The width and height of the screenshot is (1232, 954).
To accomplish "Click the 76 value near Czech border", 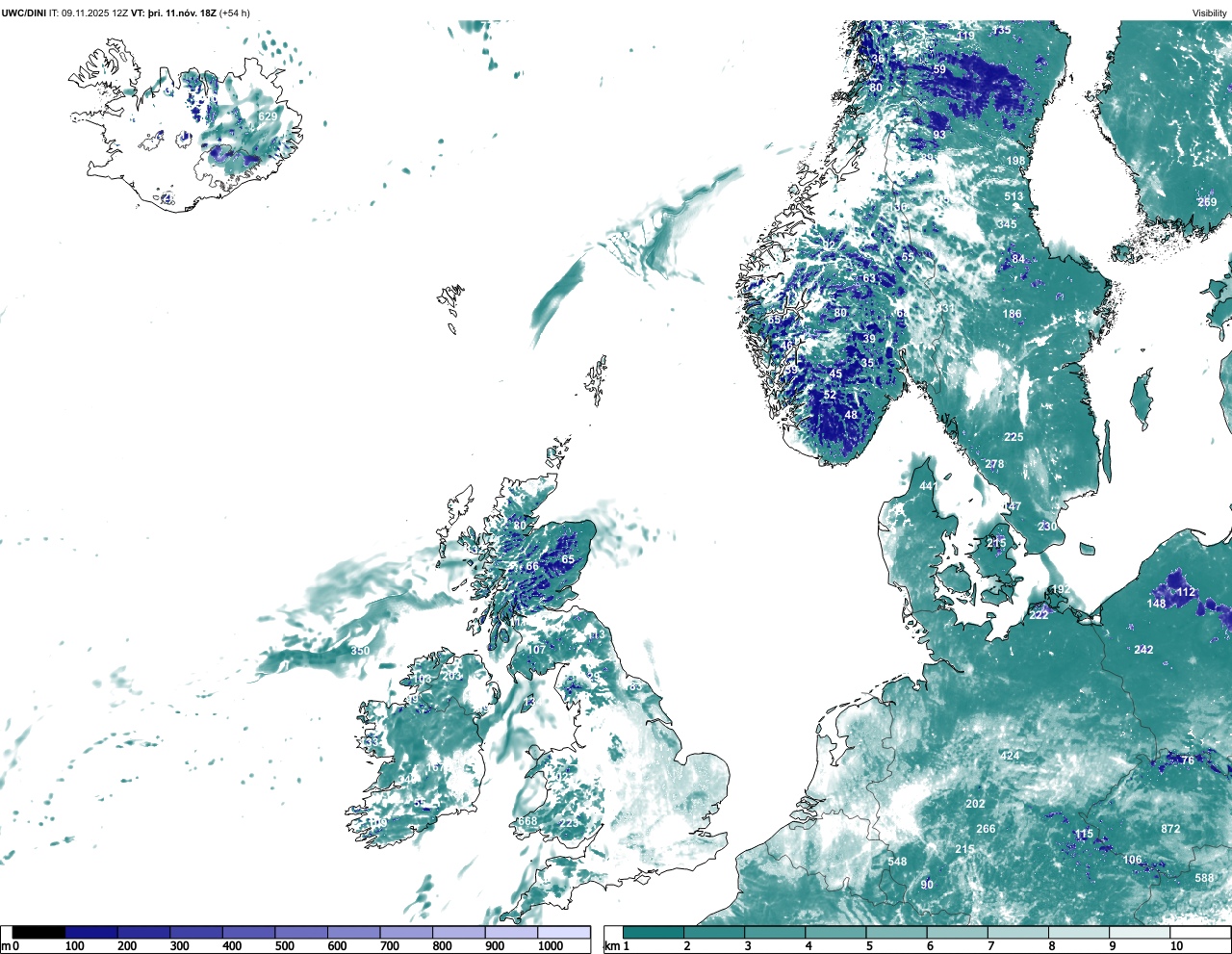I will coord(1188,761).
